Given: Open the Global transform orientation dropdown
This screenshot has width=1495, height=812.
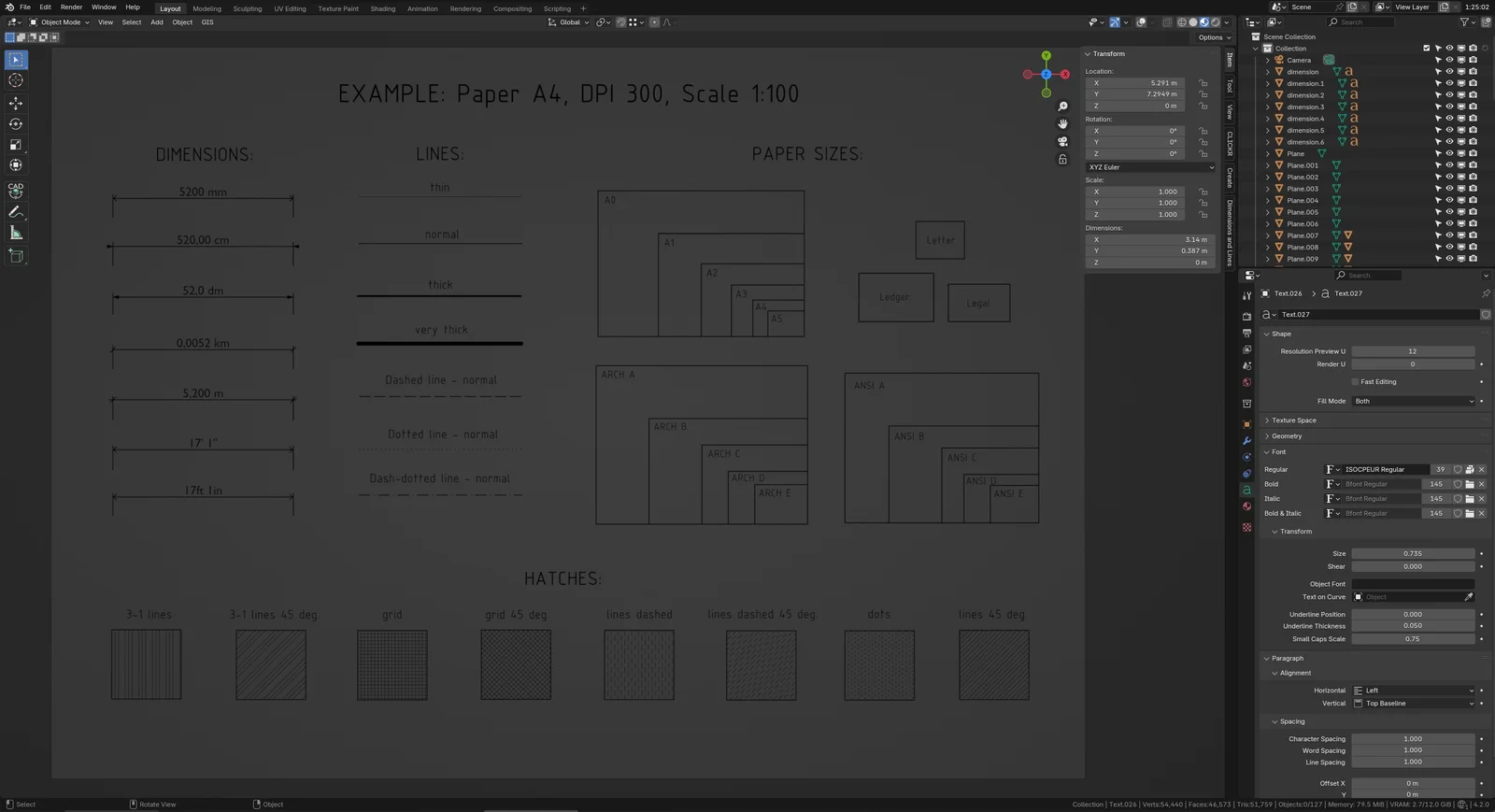Looking at the screenshot, I should (568, 22).
